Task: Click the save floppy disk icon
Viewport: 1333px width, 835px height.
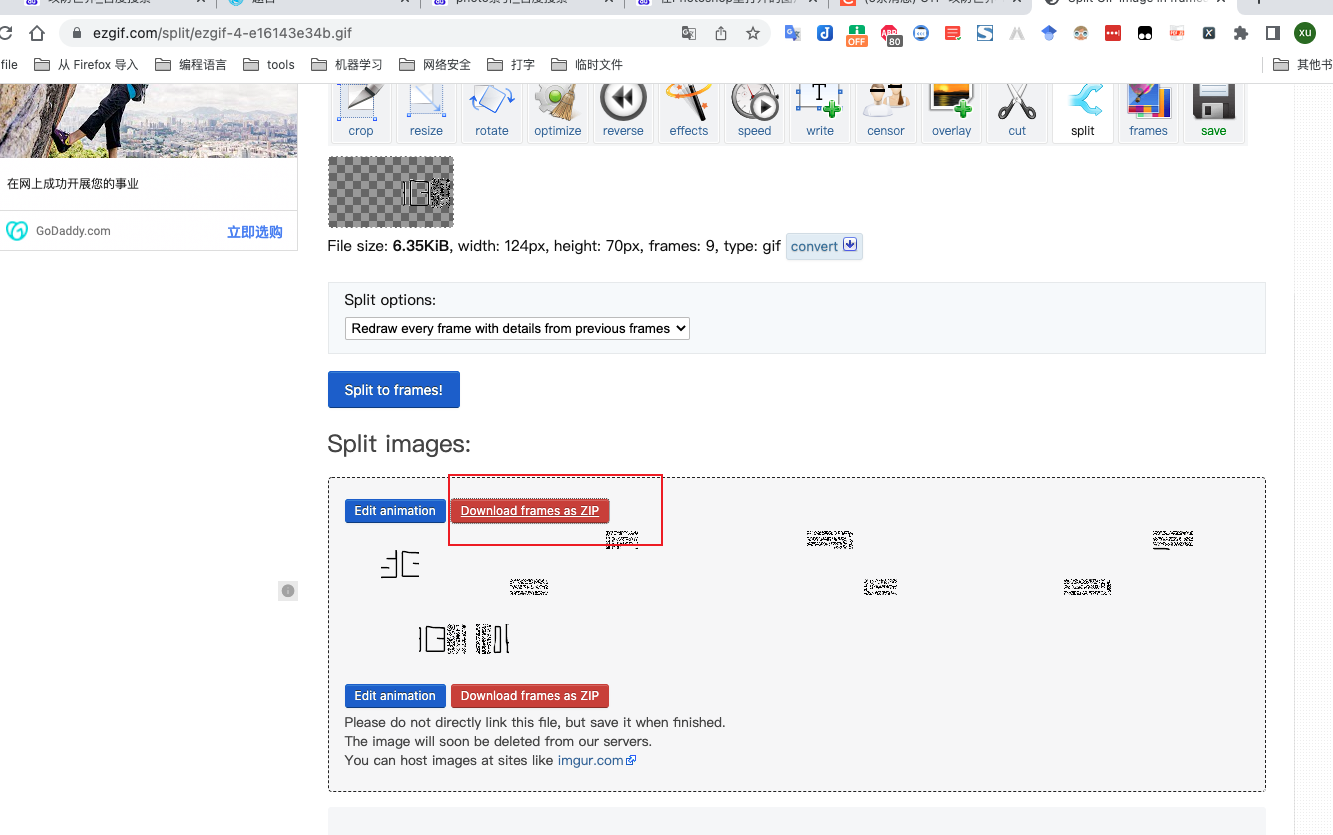Action: point(1213,103)
